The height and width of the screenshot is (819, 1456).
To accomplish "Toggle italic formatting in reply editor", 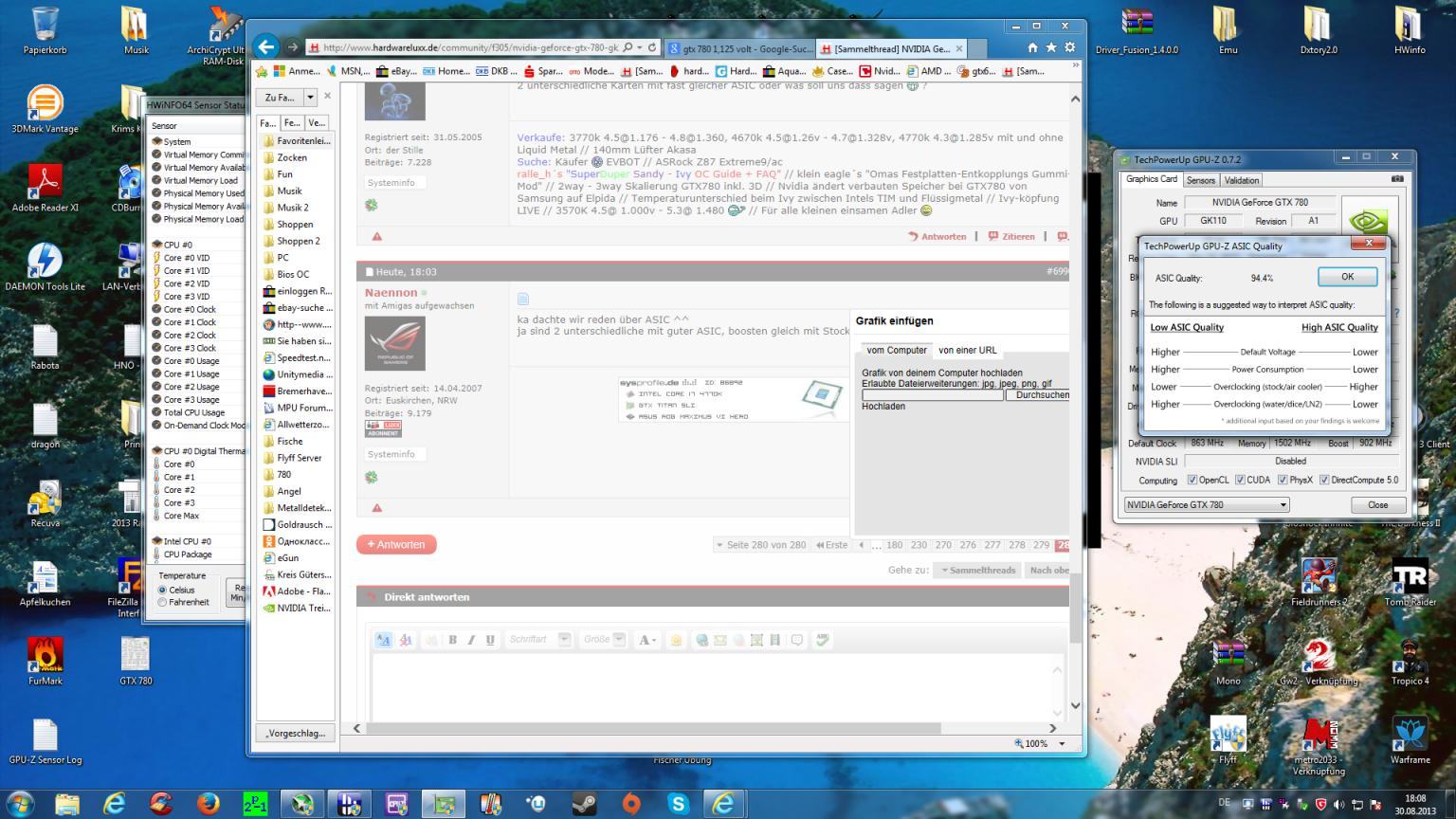I will pyautogui.click(x=471, y=640).
